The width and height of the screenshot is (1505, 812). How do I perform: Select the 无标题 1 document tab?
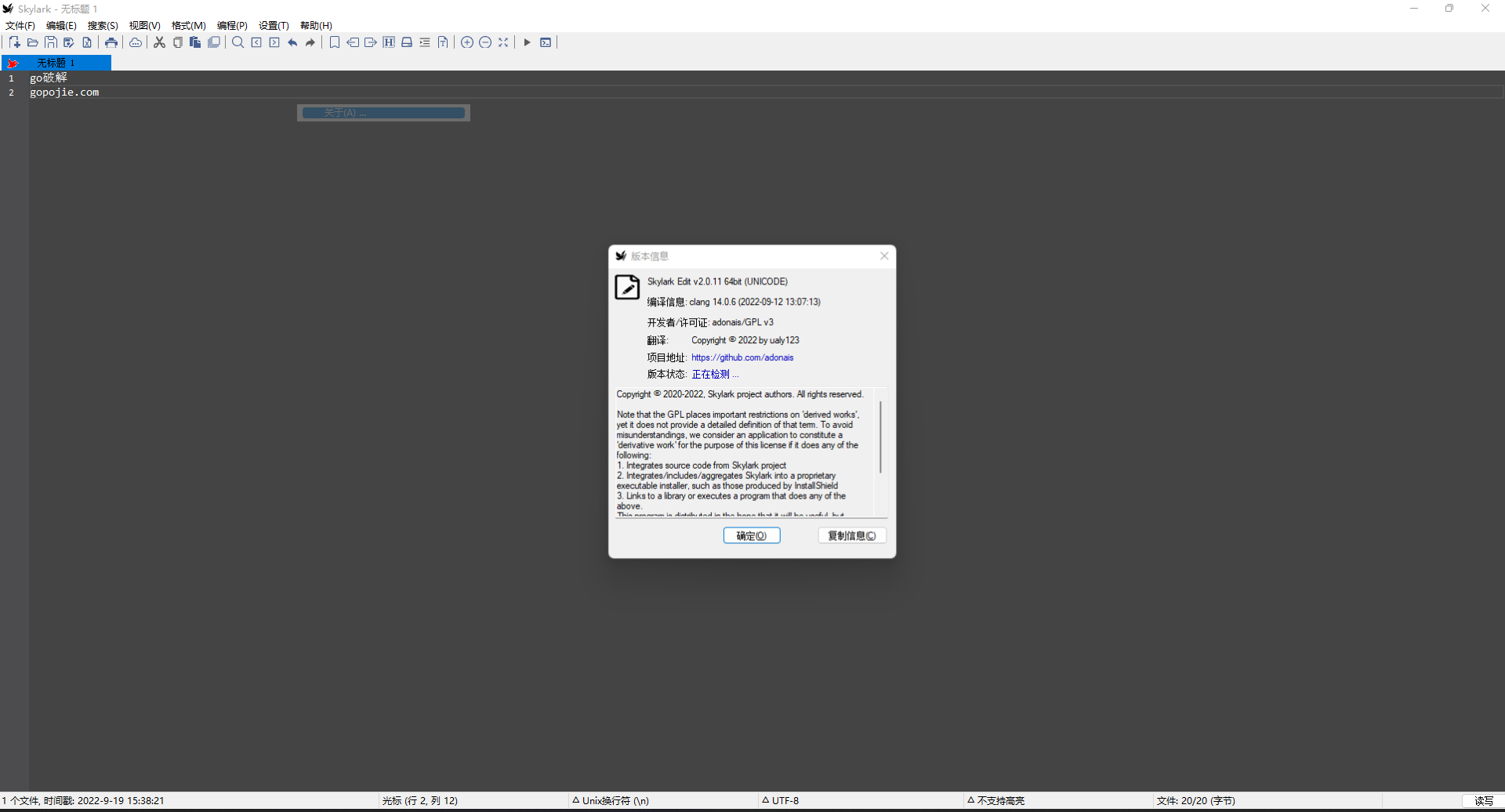(56, 63)
